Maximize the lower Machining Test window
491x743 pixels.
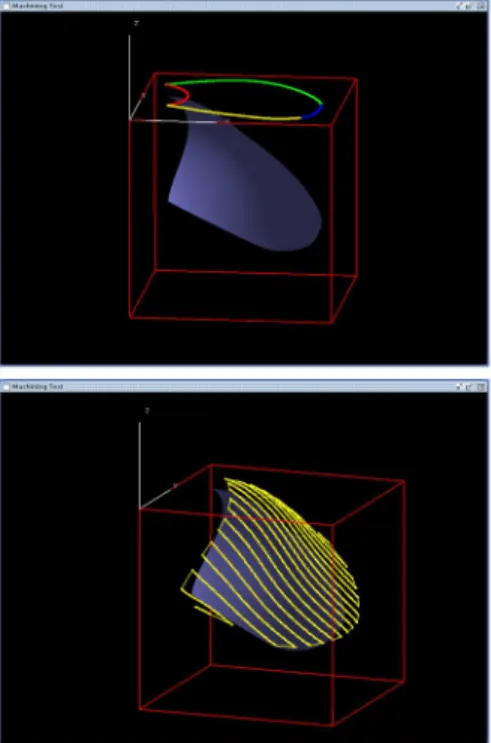click(470, 387)
